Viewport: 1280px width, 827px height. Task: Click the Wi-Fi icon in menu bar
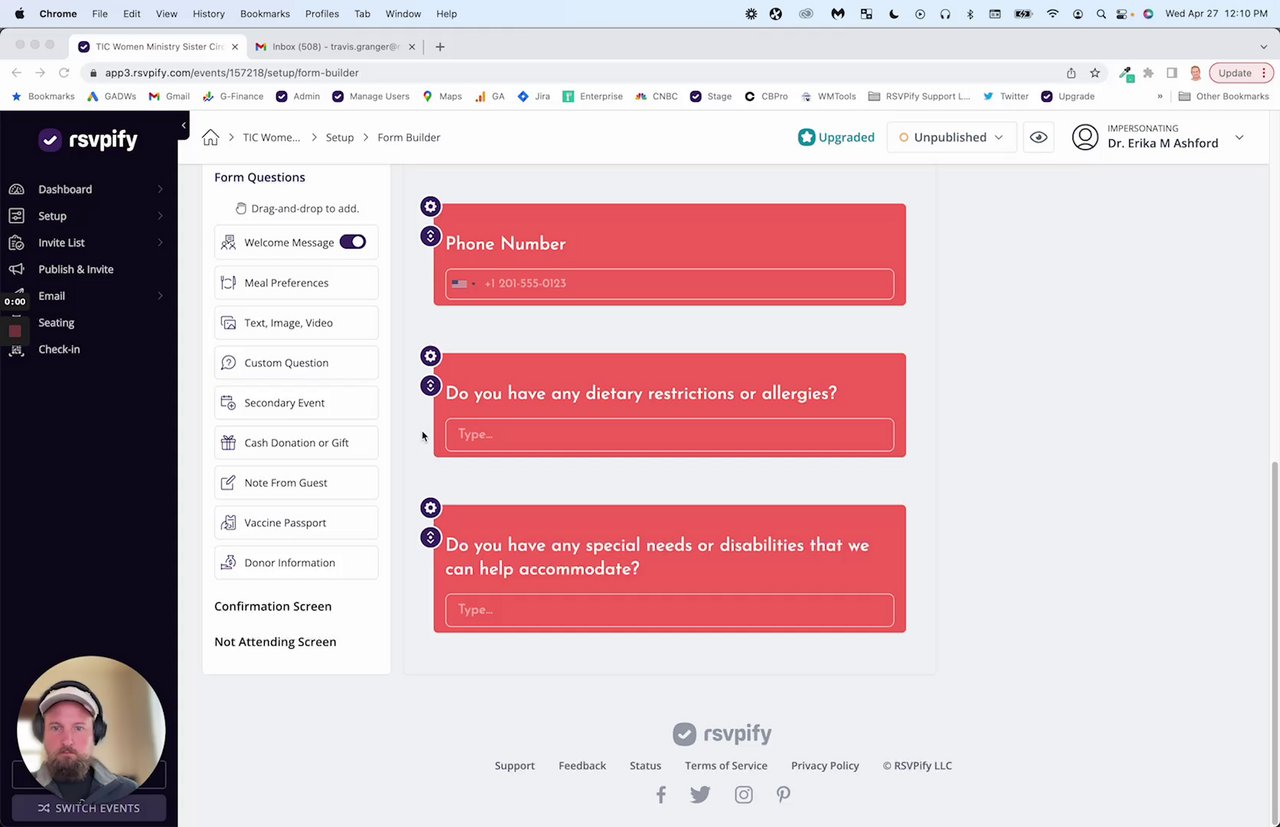tap(1052, 14)
